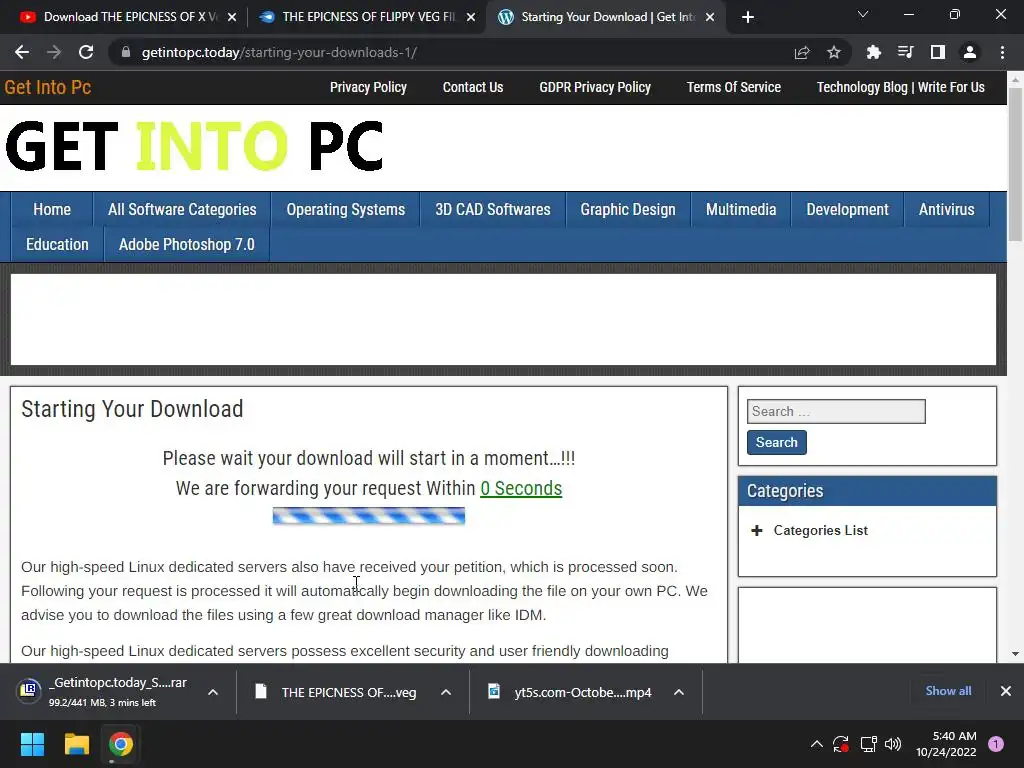Expand options for the rar download
Viewport: 1024px width, 768px height.
tap(213, 692)
